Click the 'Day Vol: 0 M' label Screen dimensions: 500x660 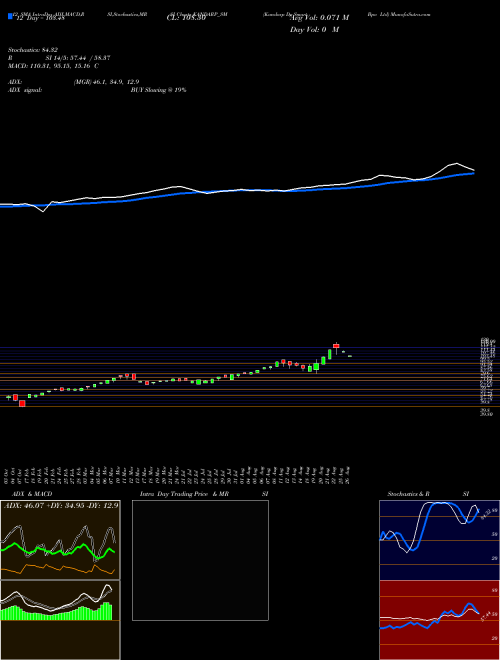pyautogui.click(x=314, y=30)
